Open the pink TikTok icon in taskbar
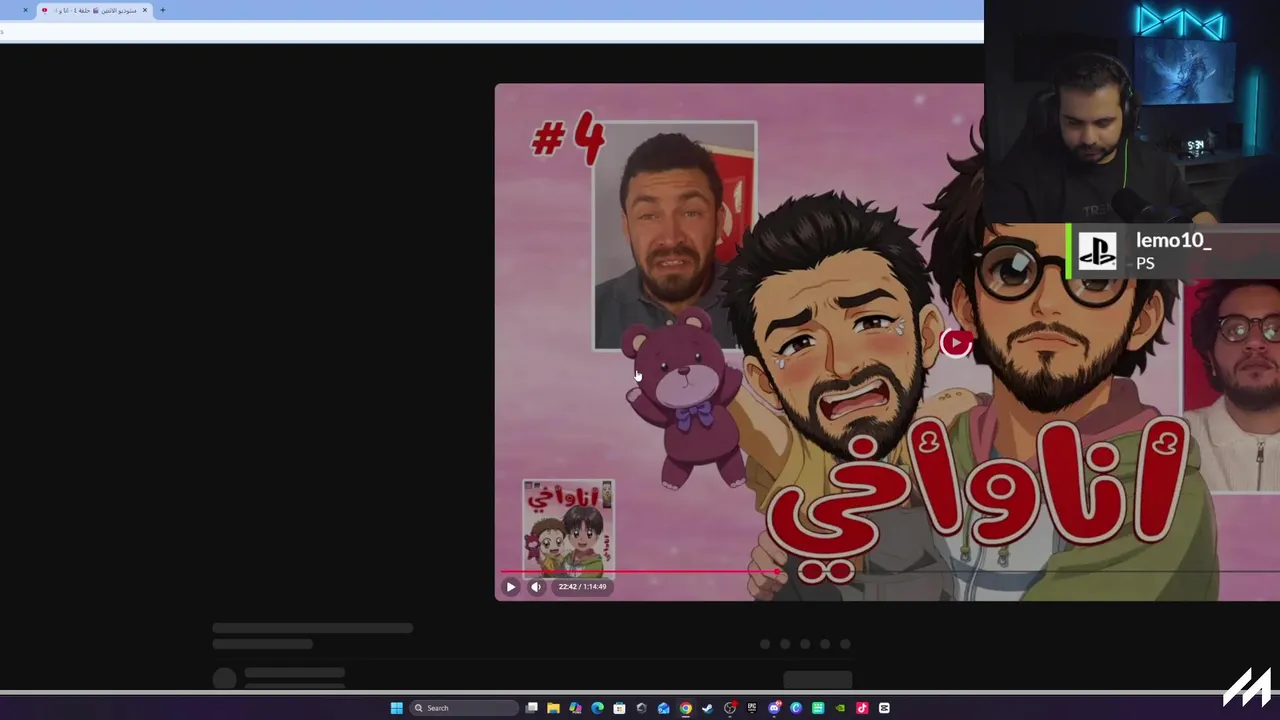 tap(862, 708)
